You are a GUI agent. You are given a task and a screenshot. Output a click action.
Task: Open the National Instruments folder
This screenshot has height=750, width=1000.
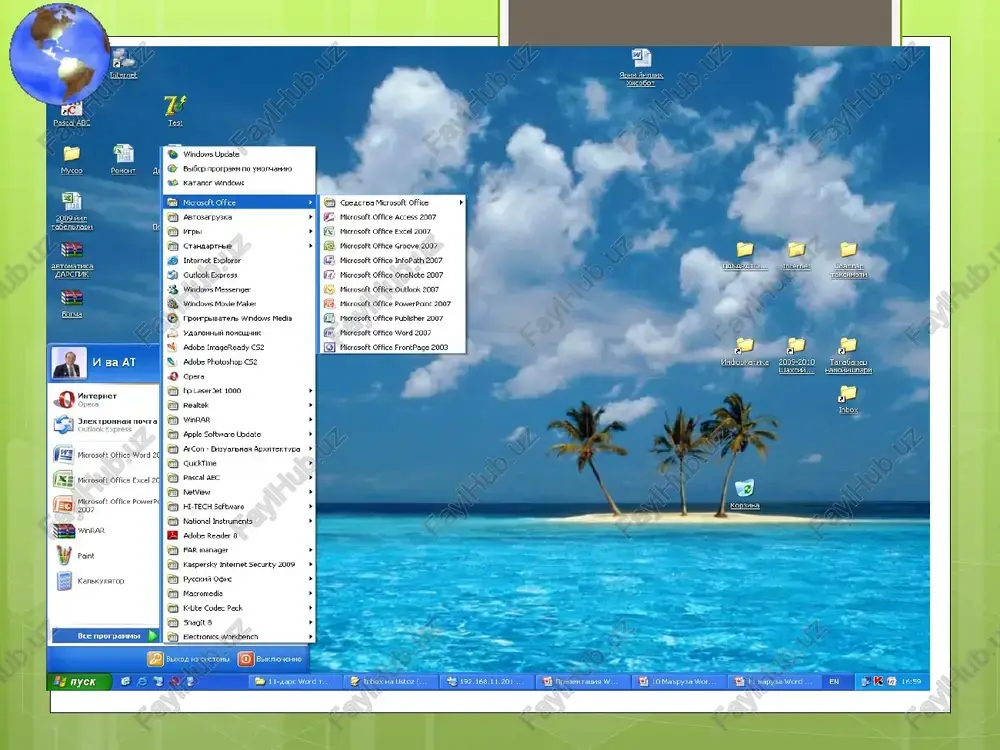click(x=239, y=521)
